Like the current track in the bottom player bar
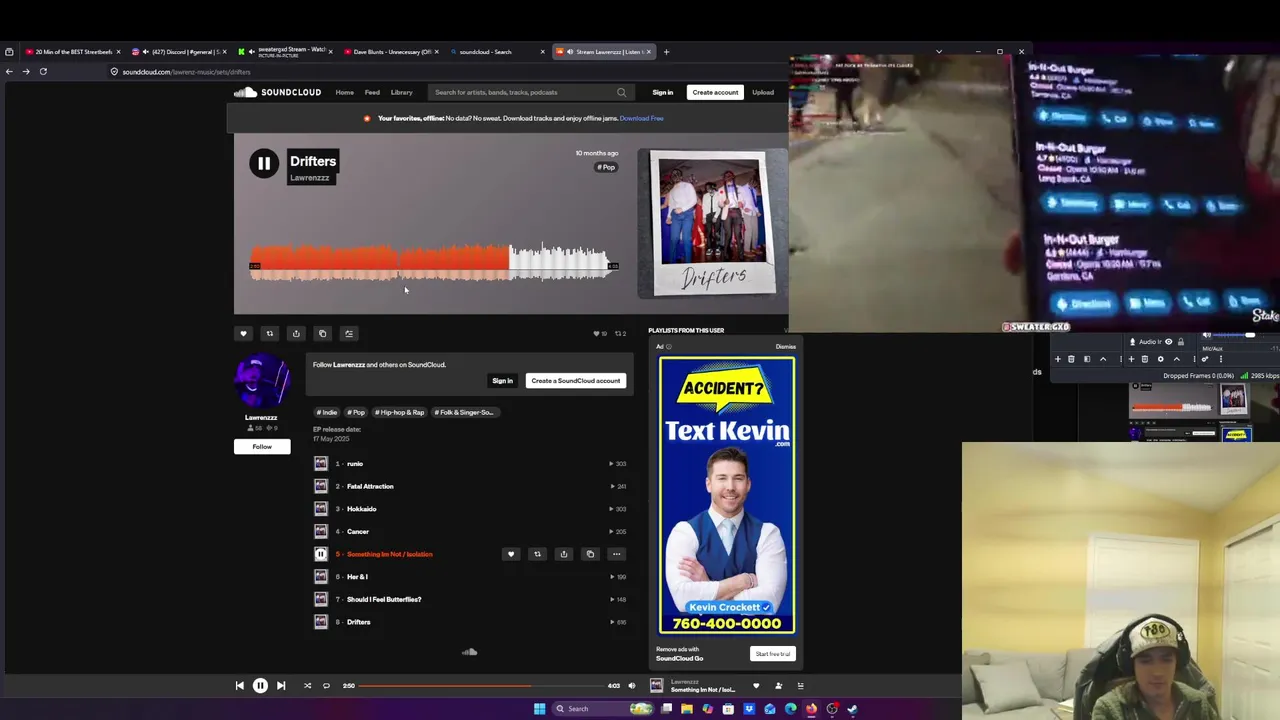1280x720 pixels. point(756,686)
